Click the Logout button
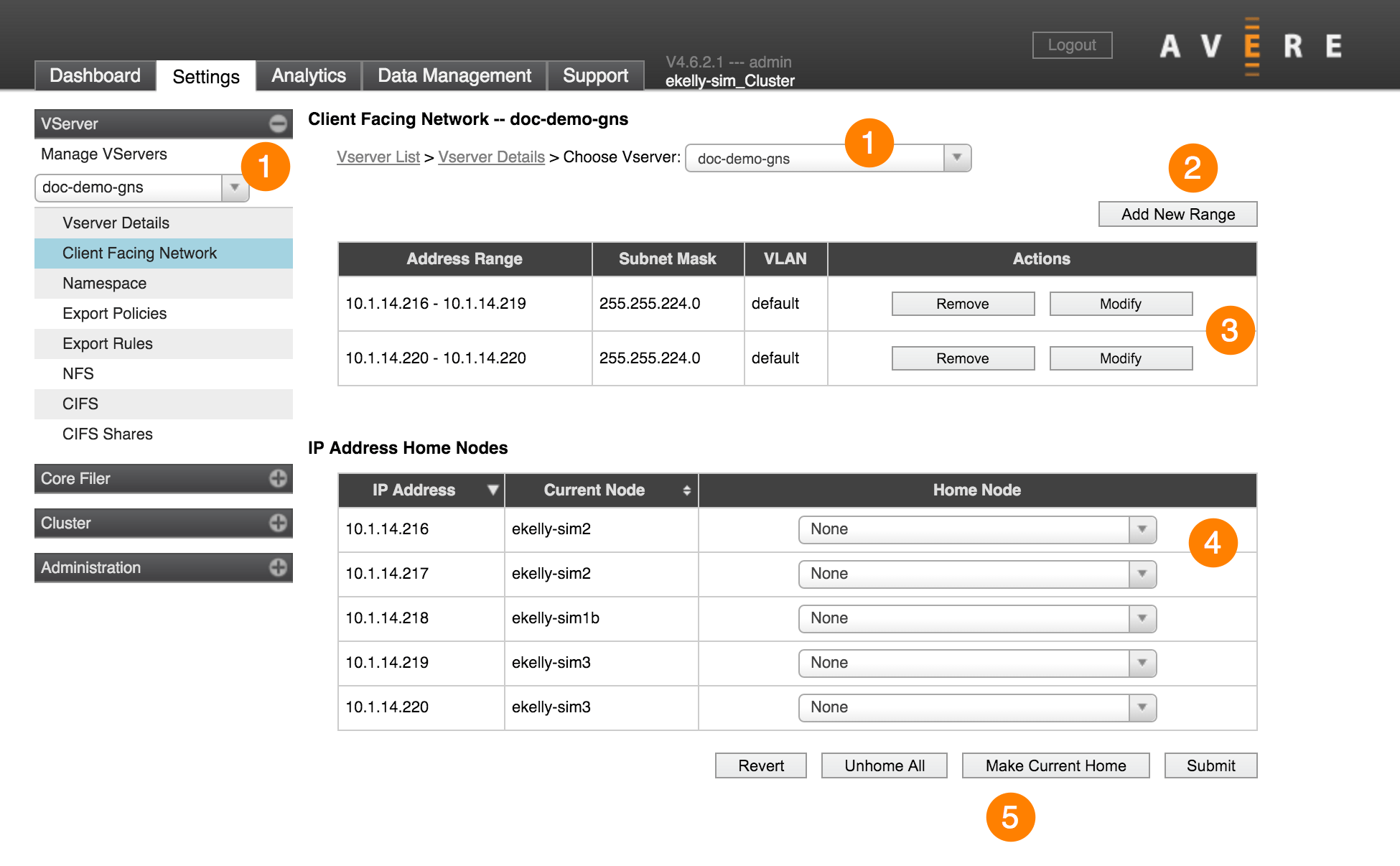 (x=1072, y=45)
